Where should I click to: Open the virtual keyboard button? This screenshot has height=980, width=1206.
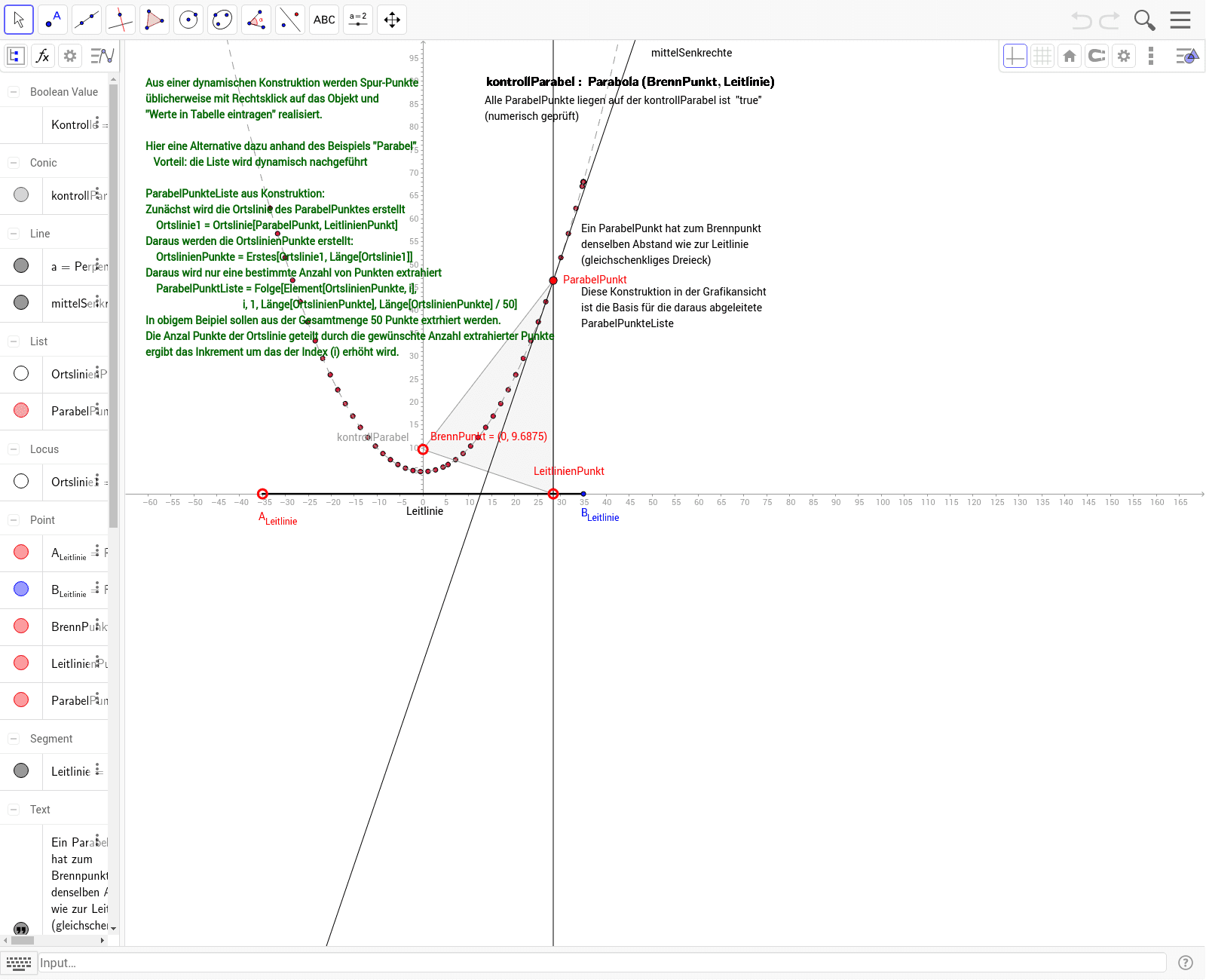19,963
